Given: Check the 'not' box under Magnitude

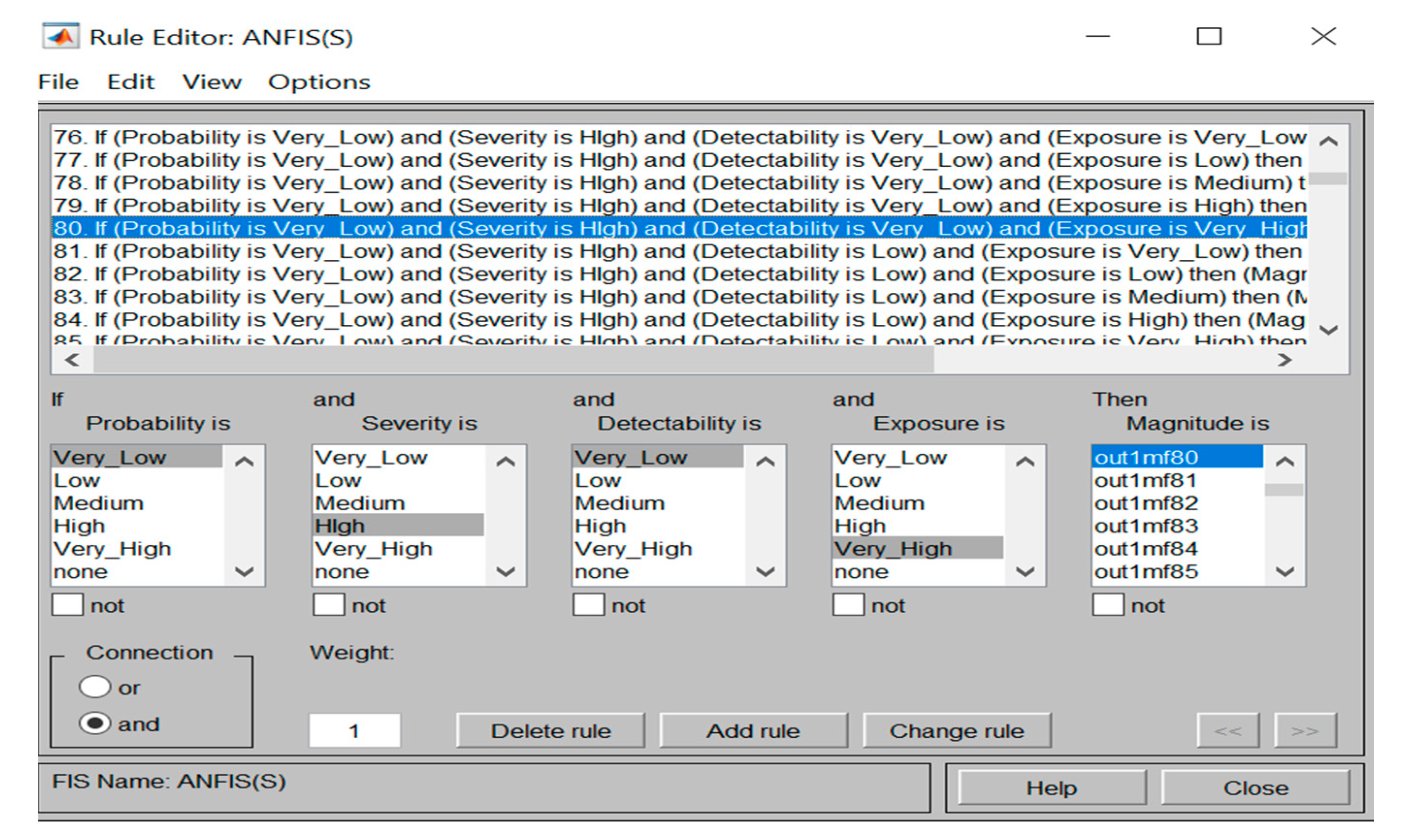Looking at the screenshot, I should tap(1108, 604).
